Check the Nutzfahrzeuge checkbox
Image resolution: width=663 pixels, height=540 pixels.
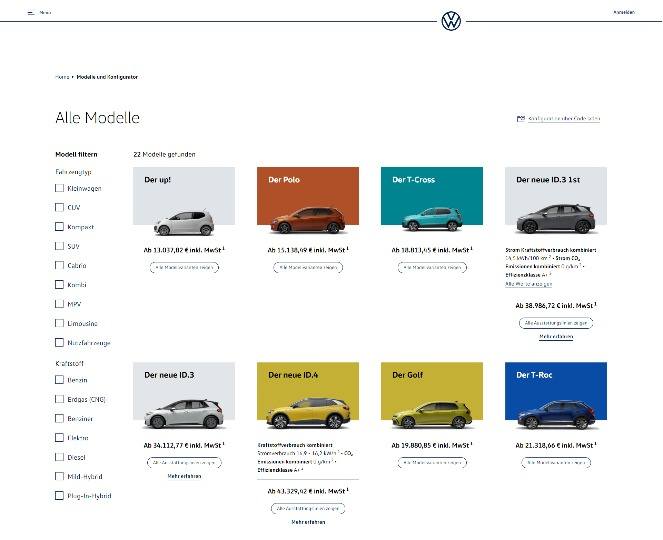click(x=60, y=343)
